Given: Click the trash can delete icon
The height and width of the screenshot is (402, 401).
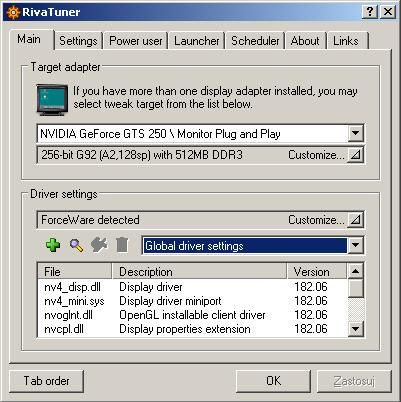Looking at the screenshot, I should tap(122, 245).
